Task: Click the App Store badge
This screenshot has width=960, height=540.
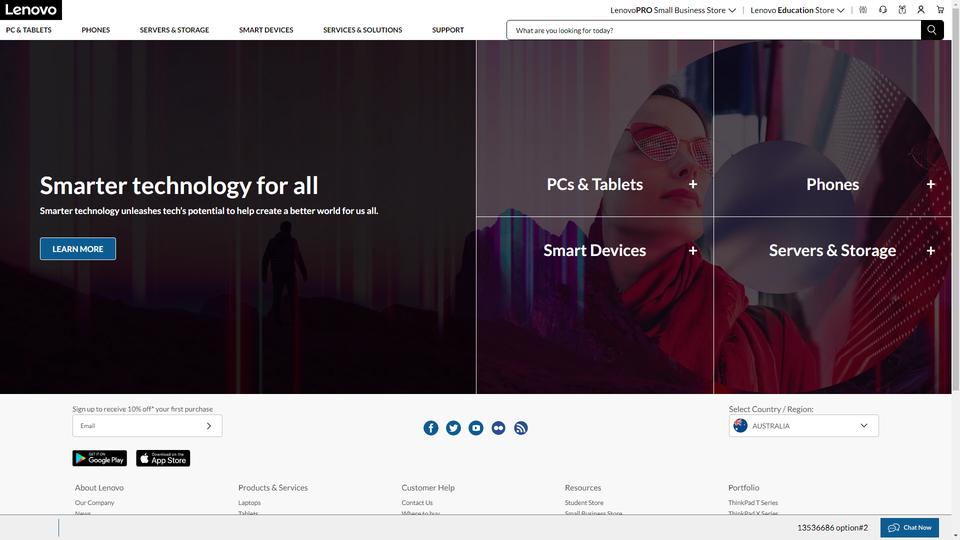Action: pos(163,458)
